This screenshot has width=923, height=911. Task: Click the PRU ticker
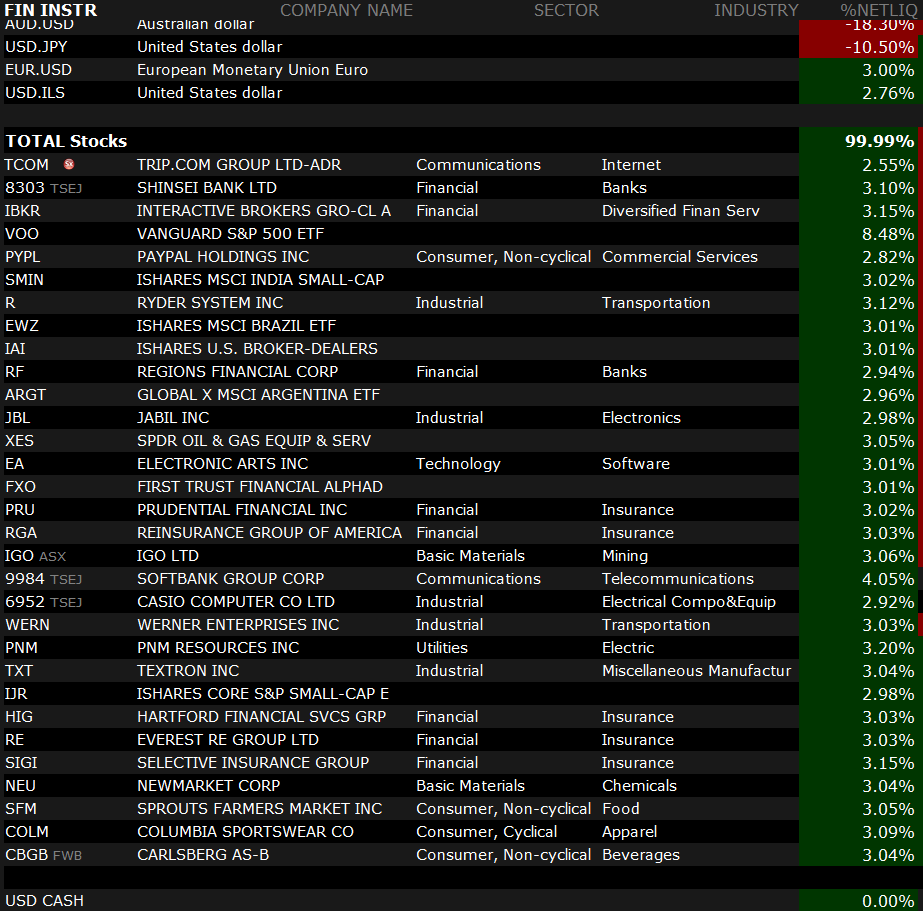tap(19, 509)
